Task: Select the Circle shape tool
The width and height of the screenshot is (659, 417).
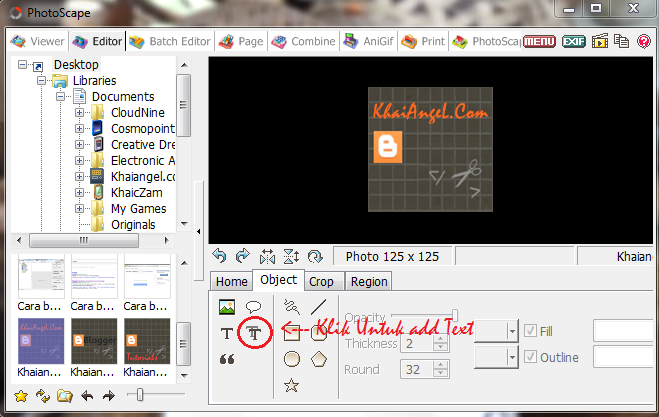Action: pos(292,359)
